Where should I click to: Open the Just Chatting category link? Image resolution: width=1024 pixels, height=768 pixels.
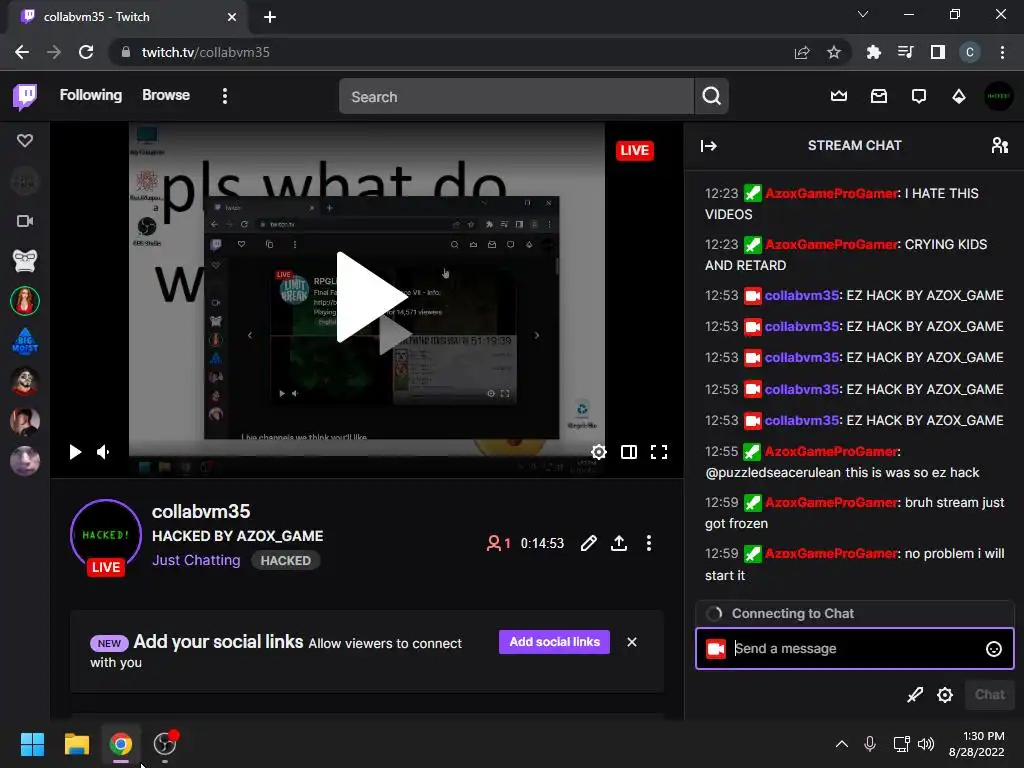pyautogui.click(x=196, y=560)
